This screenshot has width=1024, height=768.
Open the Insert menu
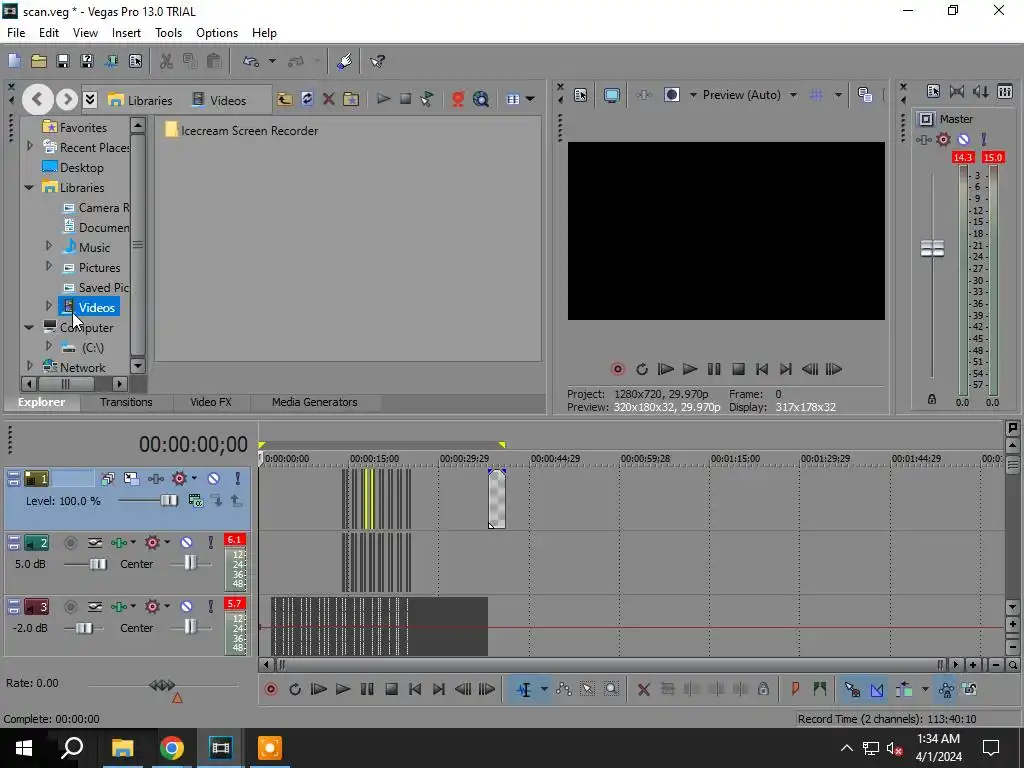pyautogui.click(x=126, y=33)
